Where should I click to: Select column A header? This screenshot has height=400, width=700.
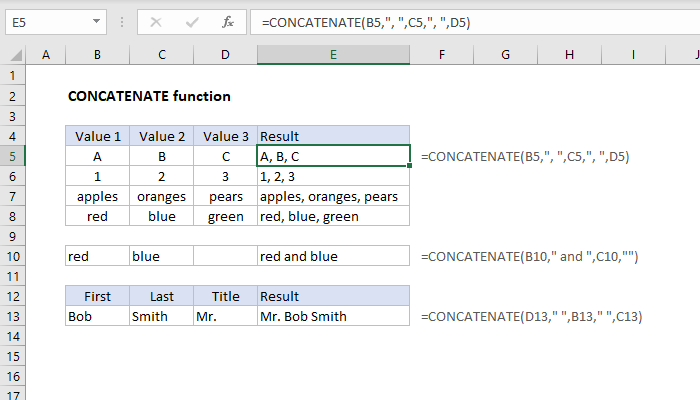[46, 55]
